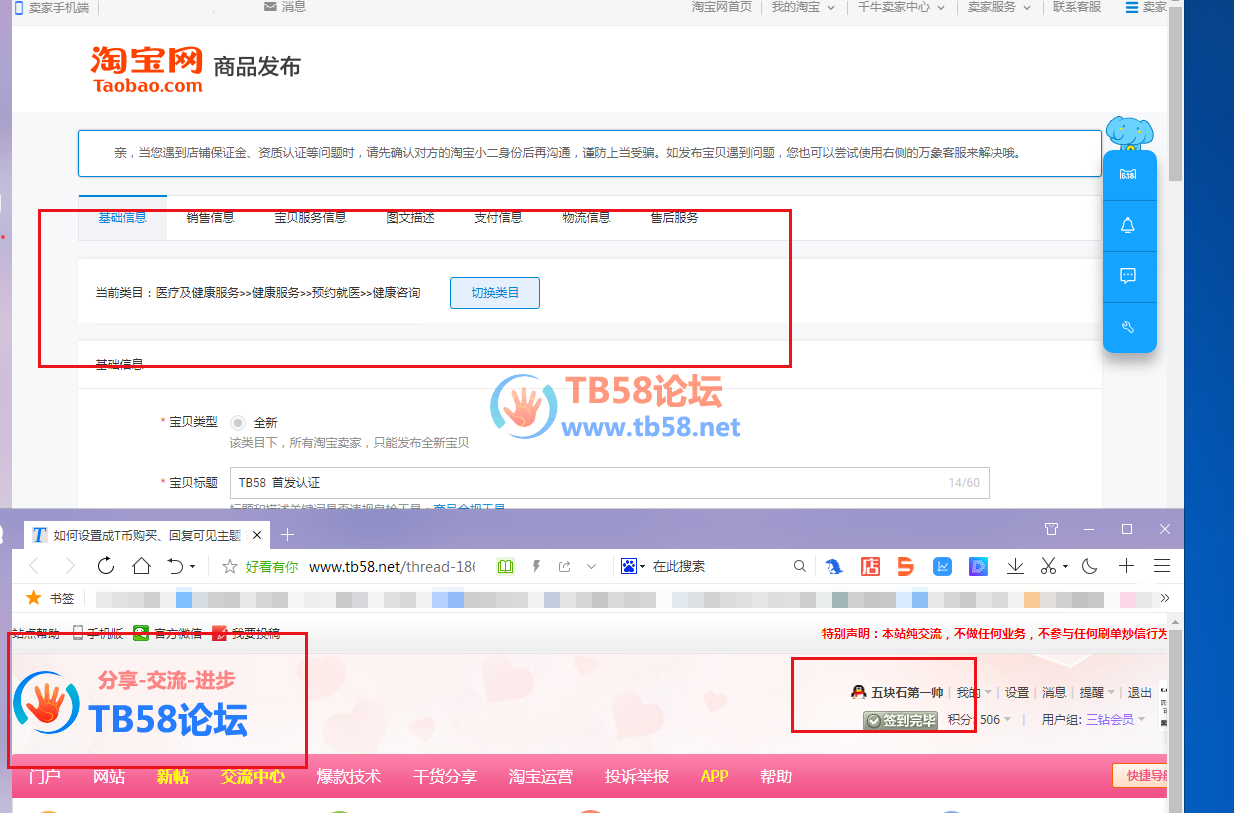This screenshot has height=813, width=1234.
Task: Click the browser skin shirt icon
Action: point(1051,529)
